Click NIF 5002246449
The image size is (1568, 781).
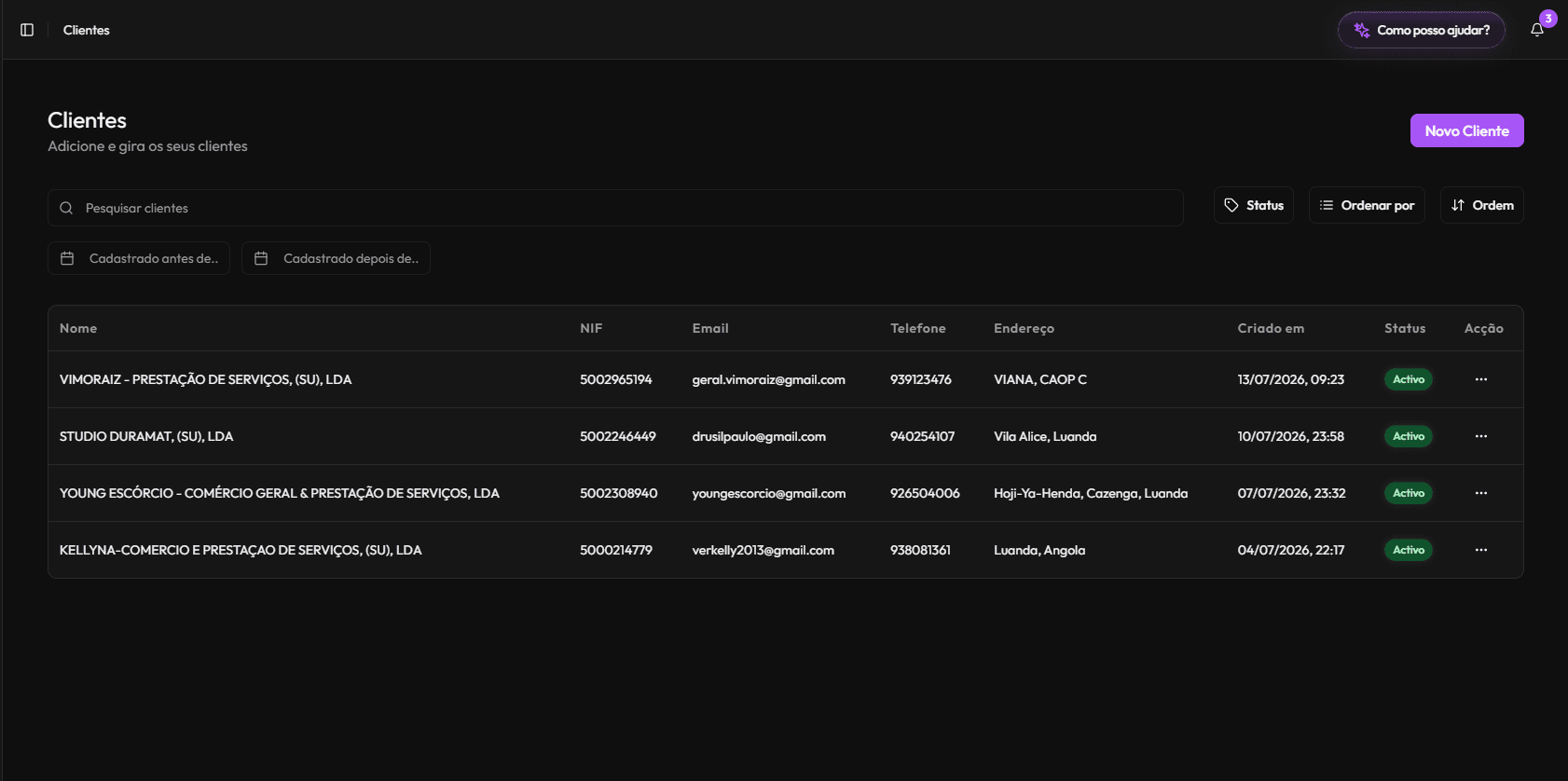(618, 436)
